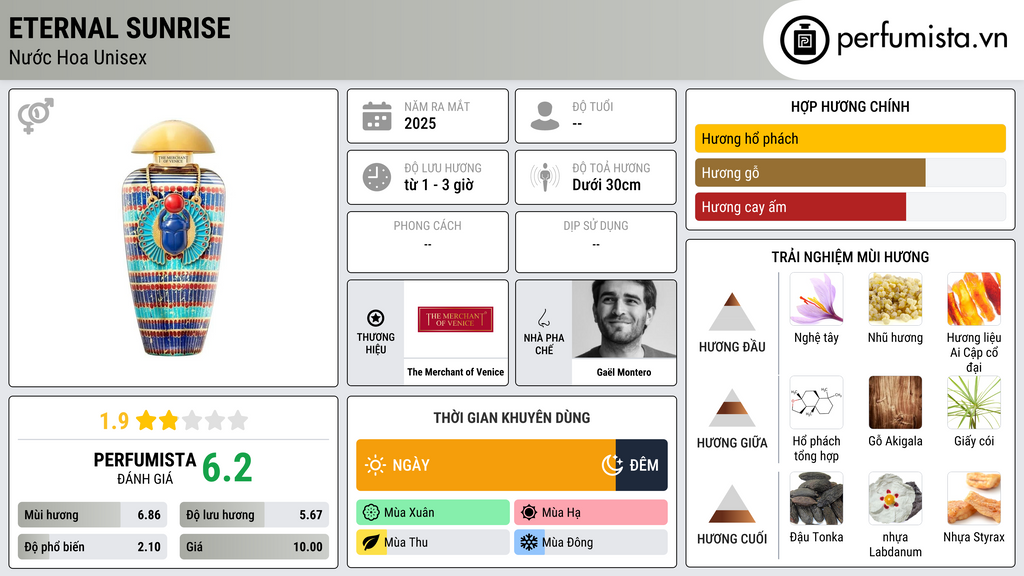Click the ETERNAL SUNRISE title

point(120,29)
